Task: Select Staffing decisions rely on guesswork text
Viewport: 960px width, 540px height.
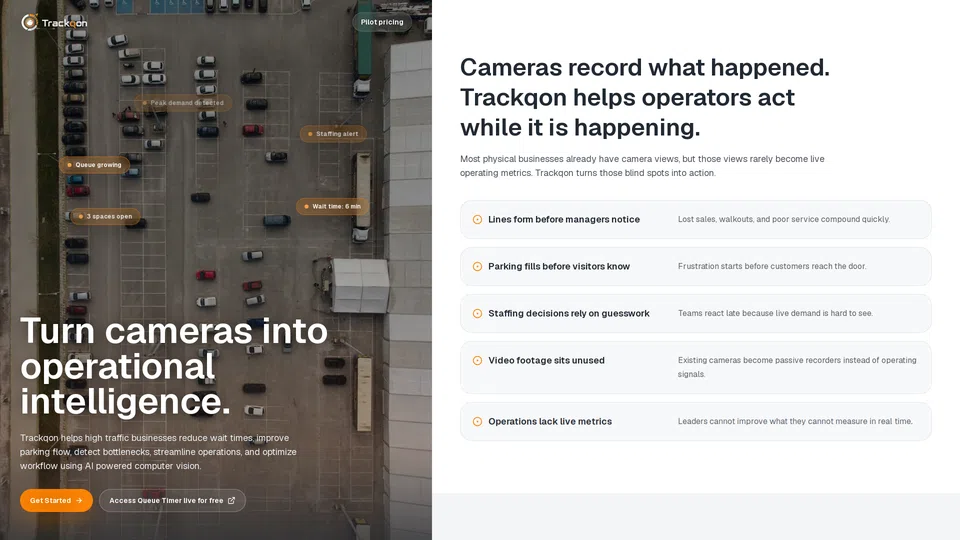Action: [569, 313]
